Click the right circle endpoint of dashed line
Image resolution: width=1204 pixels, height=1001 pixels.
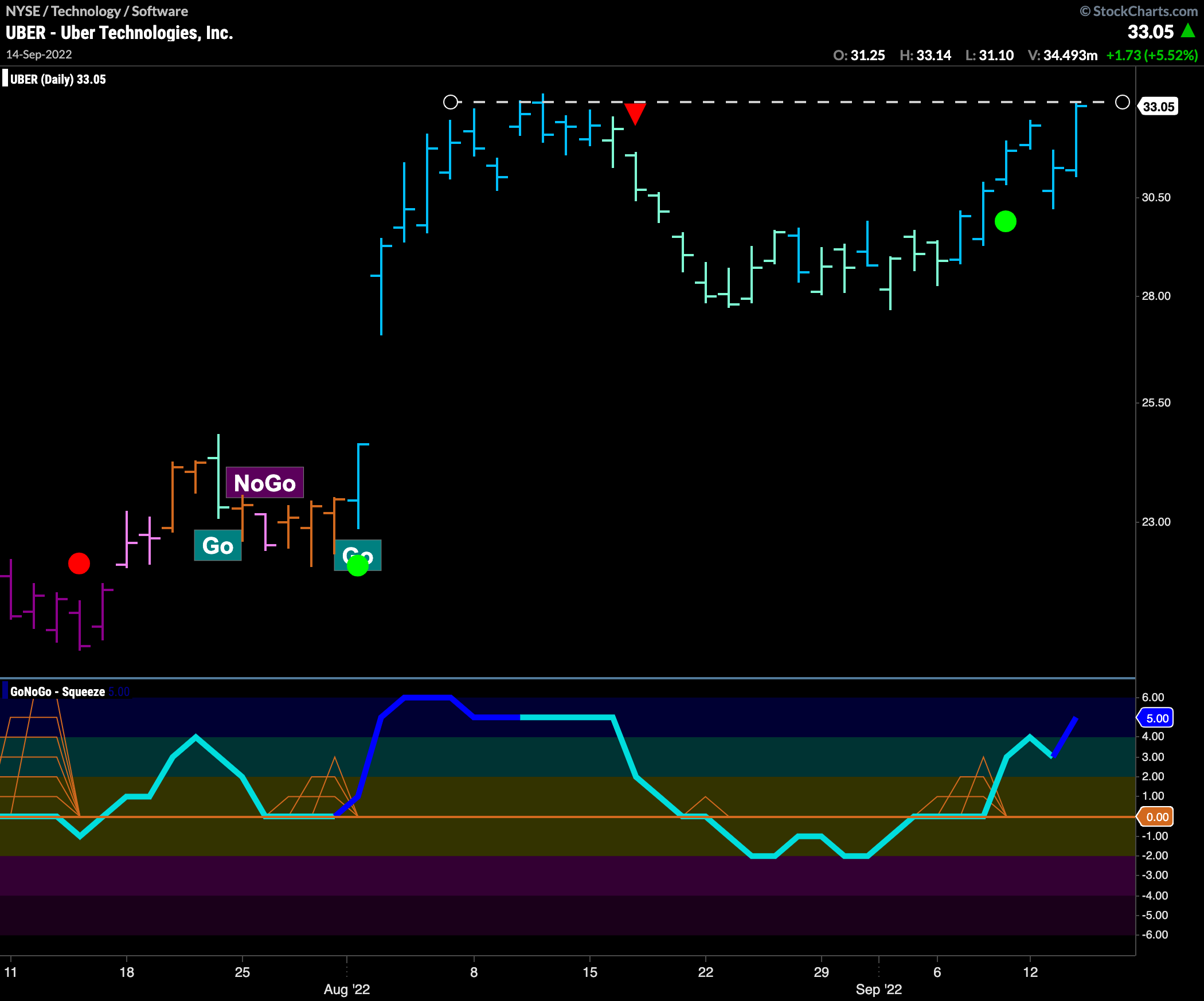pos(1123,102)
